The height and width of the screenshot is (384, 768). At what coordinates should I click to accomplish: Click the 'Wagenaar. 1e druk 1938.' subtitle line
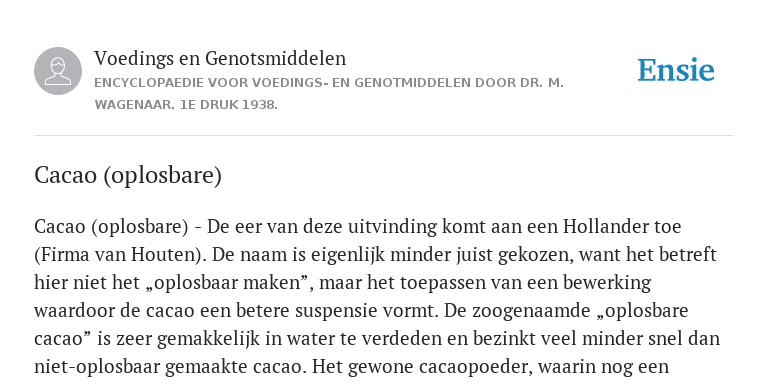pos(186,105)
